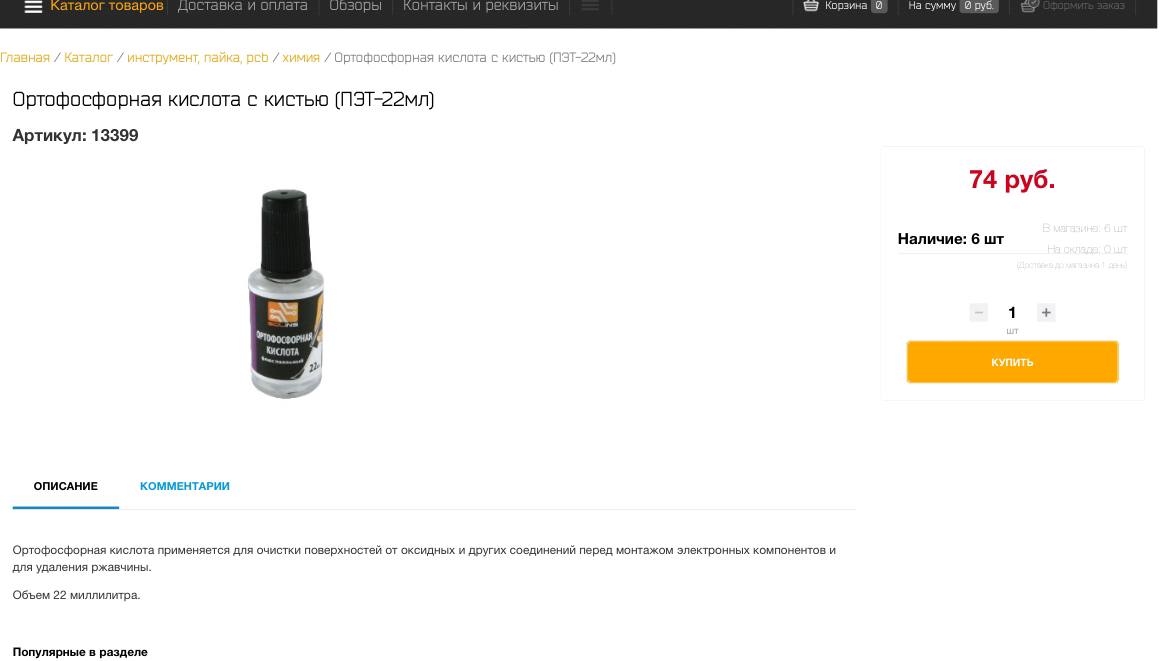Screen dimensions: 1170x661
Task: Select the Описание tab
Action: tap(66, 486)
